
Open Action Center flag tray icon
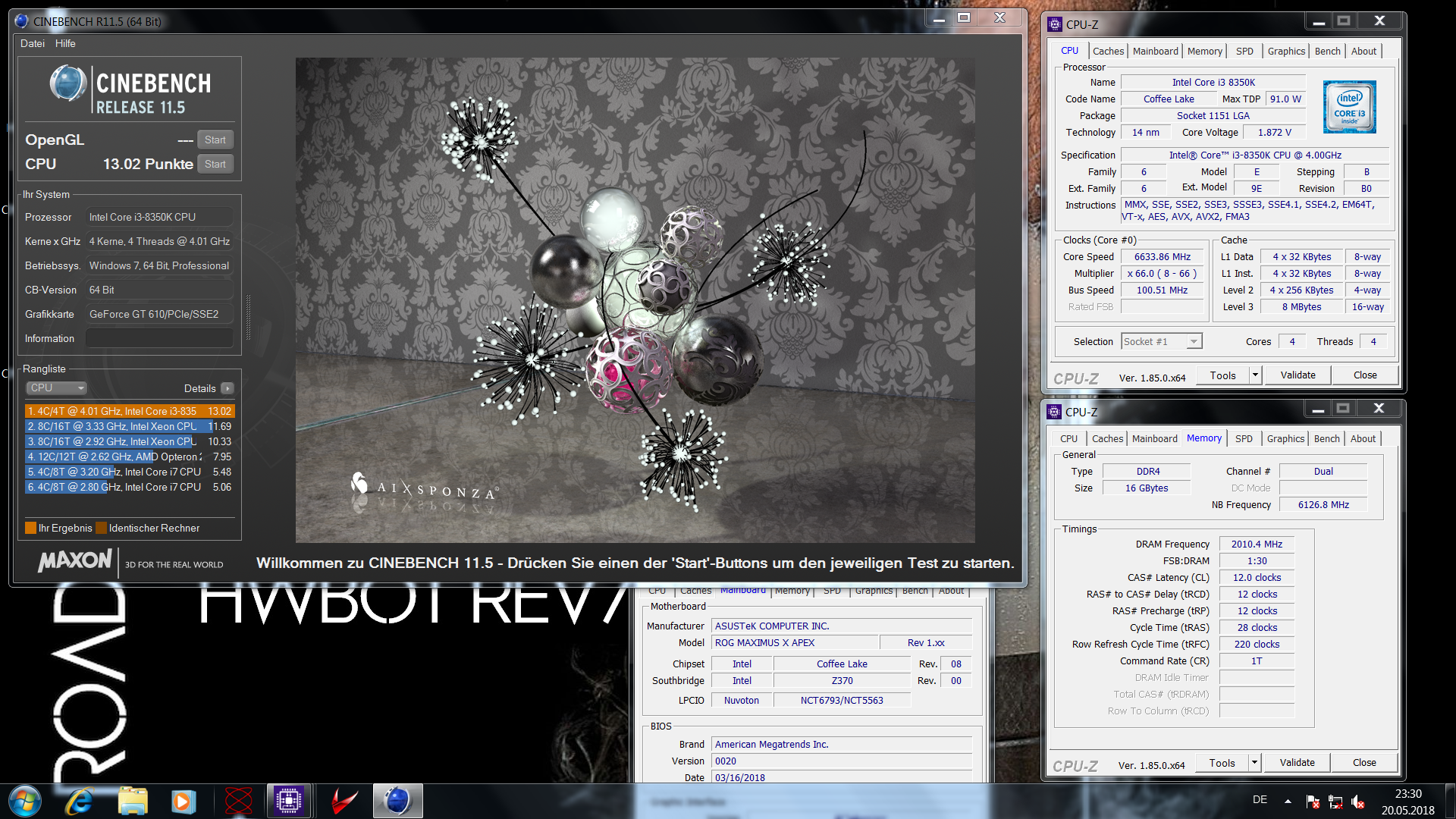tap(1313, 802)
